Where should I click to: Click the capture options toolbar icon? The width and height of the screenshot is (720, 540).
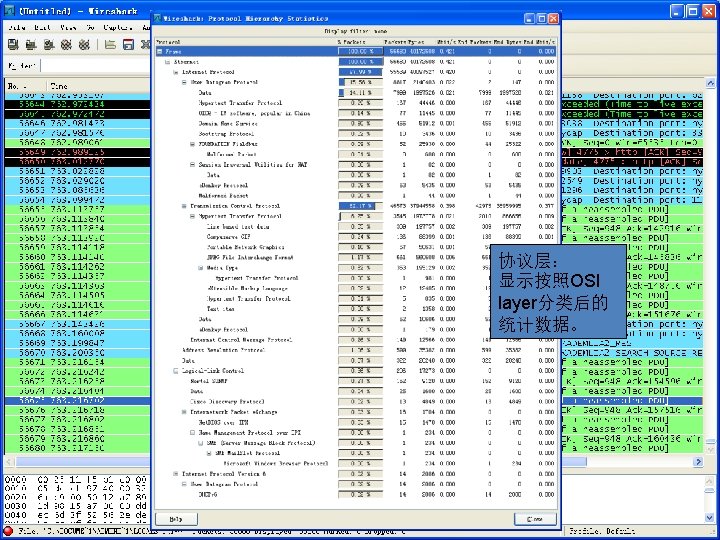(x=31, y=45)
